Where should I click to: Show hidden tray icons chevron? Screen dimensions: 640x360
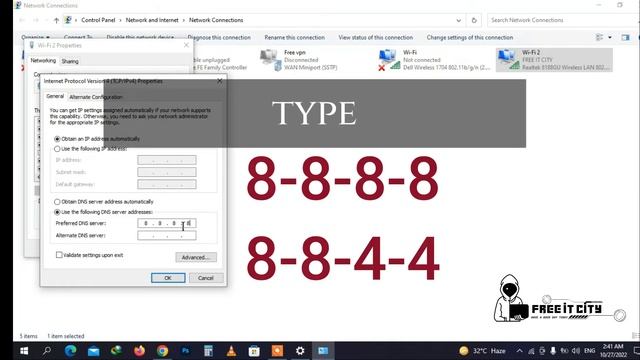[519, 351]
